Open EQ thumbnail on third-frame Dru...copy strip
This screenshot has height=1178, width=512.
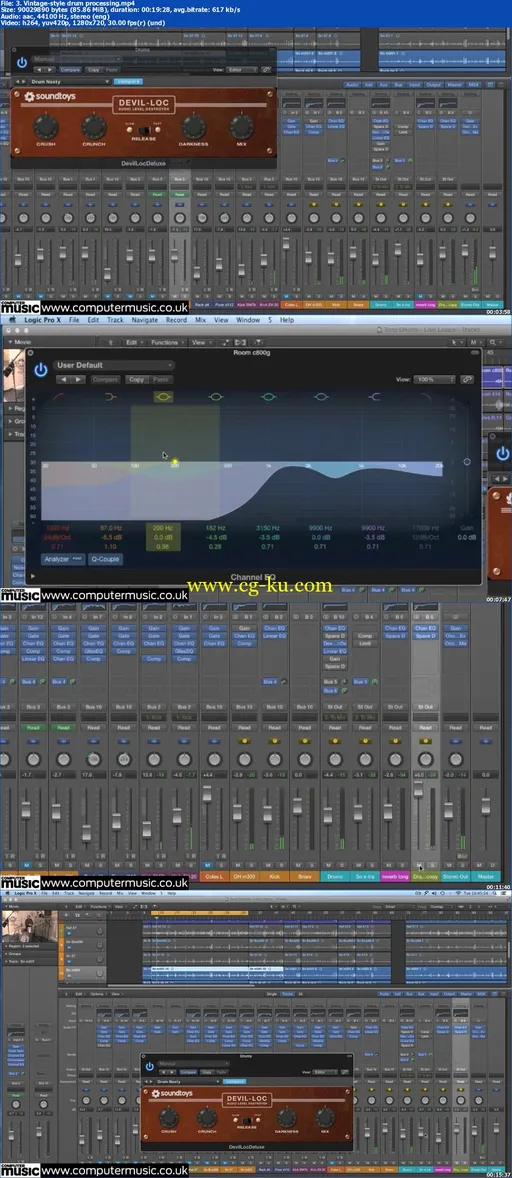425,606
